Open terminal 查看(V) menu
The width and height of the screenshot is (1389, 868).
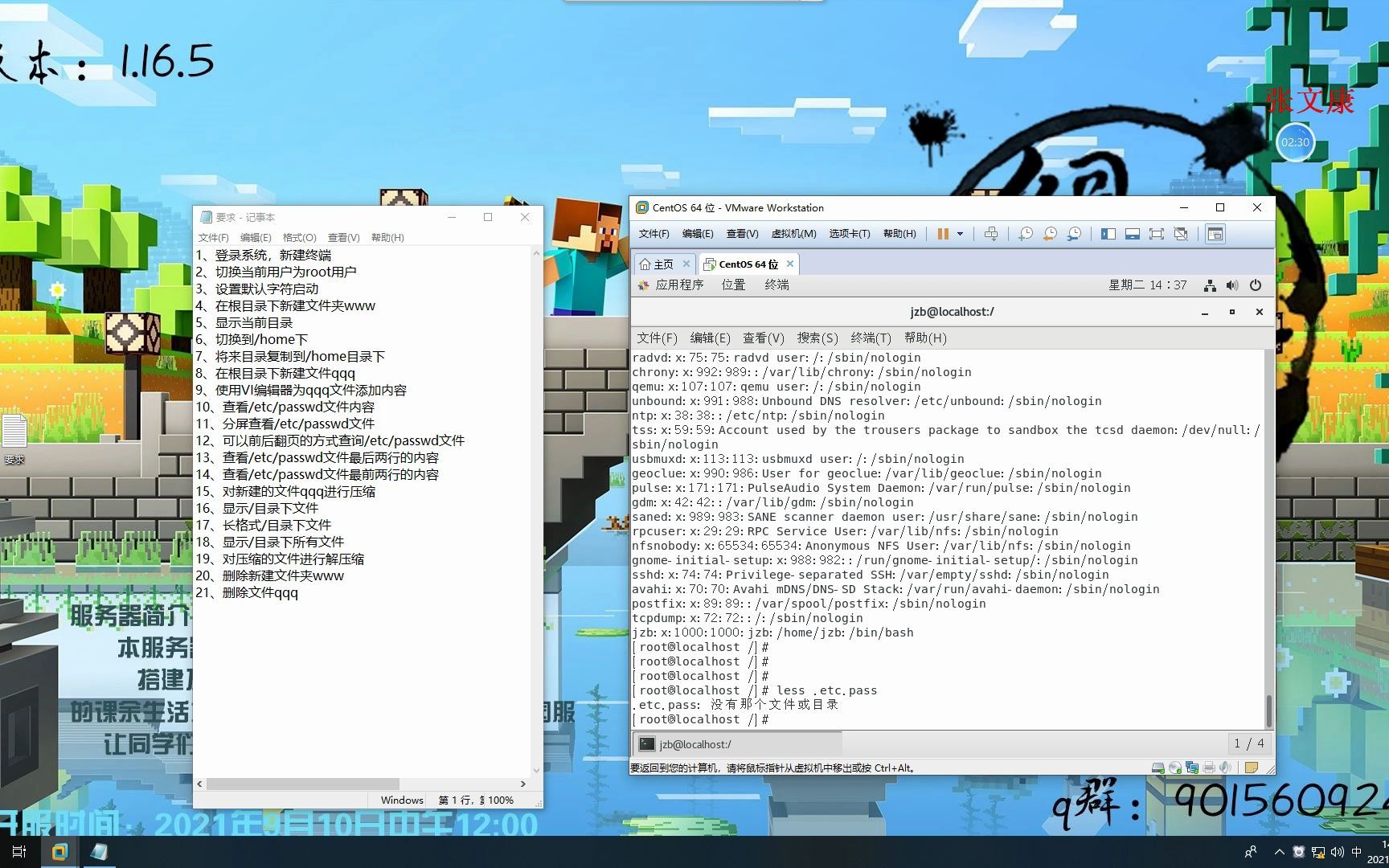763,338
